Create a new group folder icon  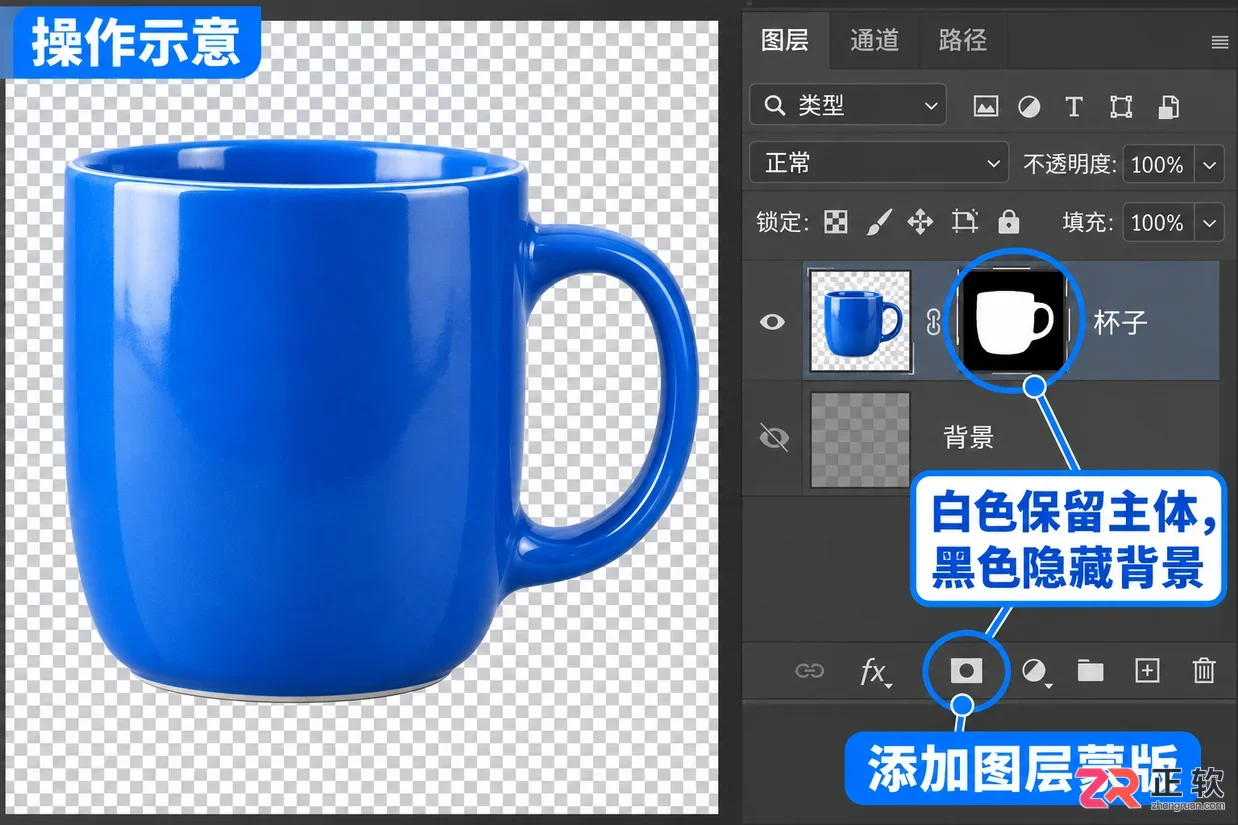click(x=1090, y=671)
